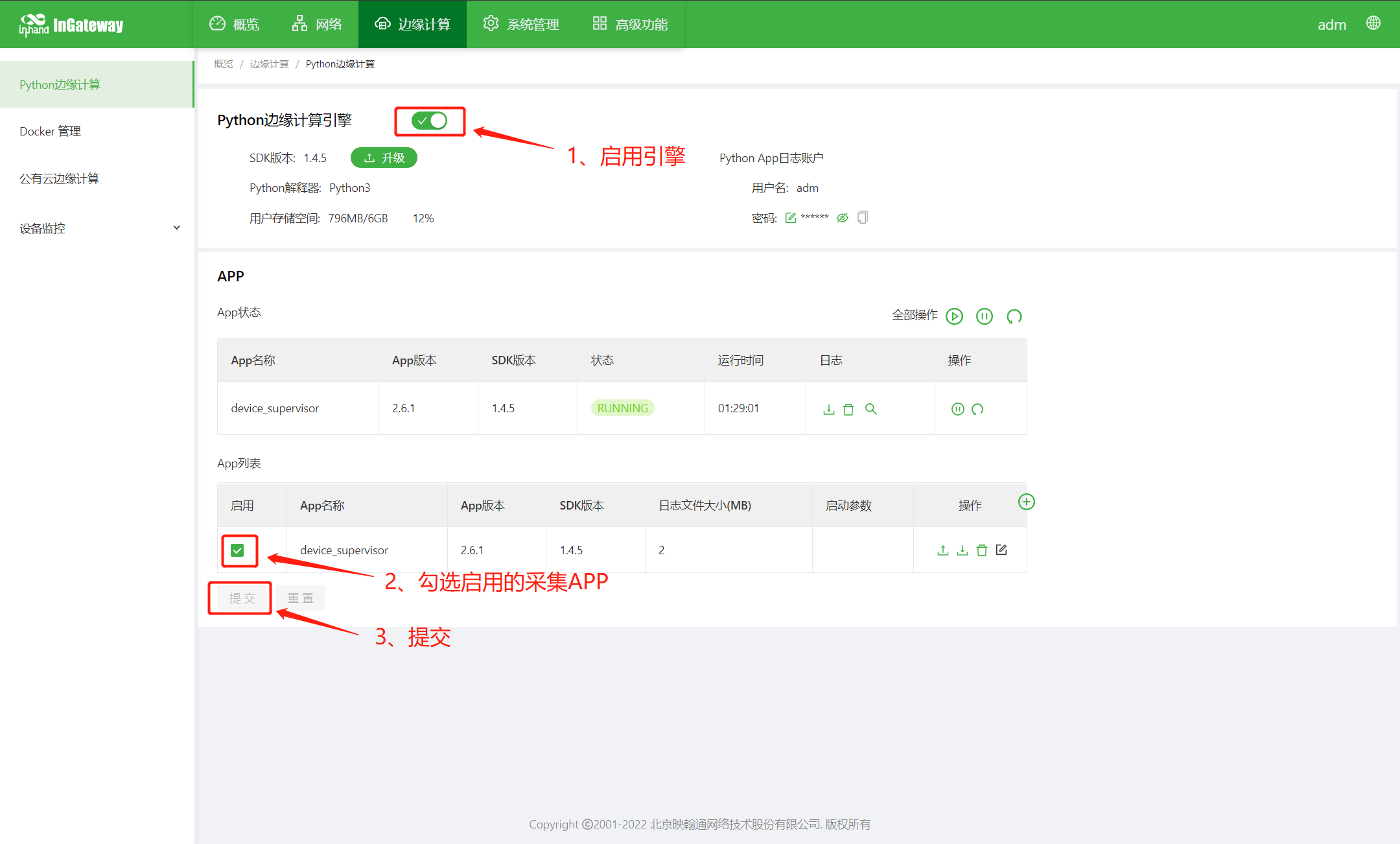This screenshot has height=844, width=1400.
Task: View the device_supervisor log with magnifier icon
Action: (x=870, y=409)
